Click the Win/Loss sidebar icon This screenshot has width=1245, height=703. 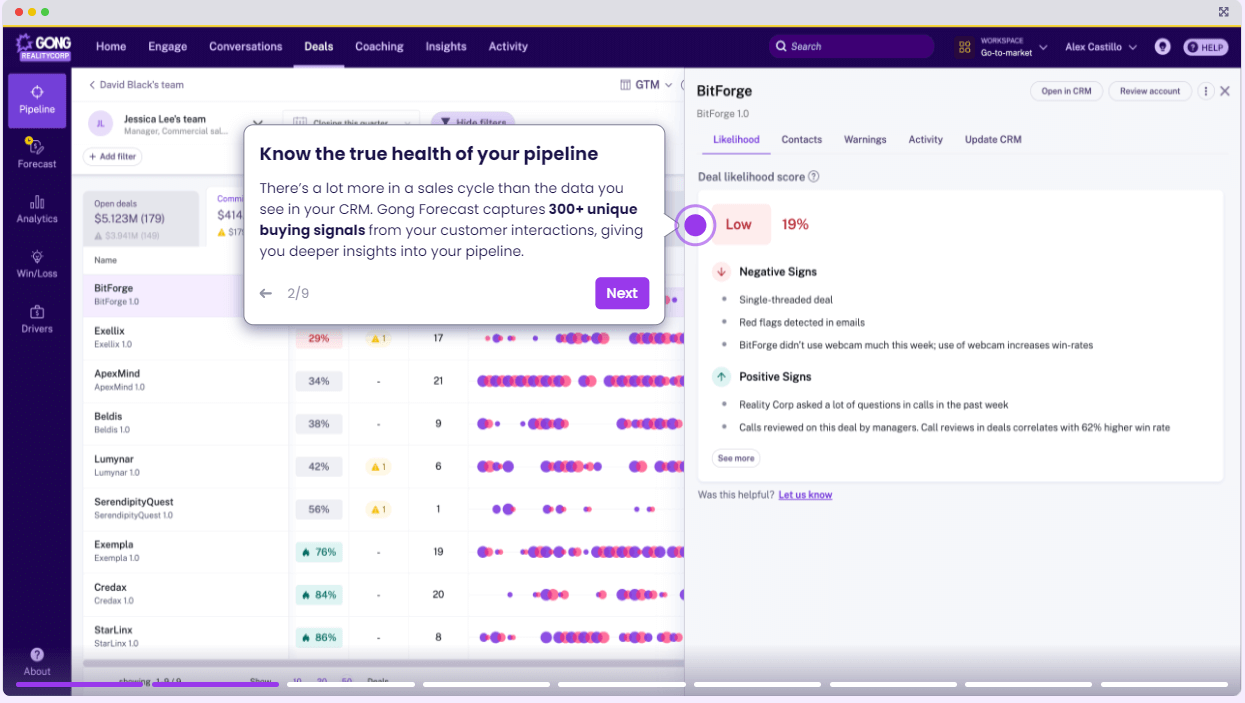click(x=36, y=263)
